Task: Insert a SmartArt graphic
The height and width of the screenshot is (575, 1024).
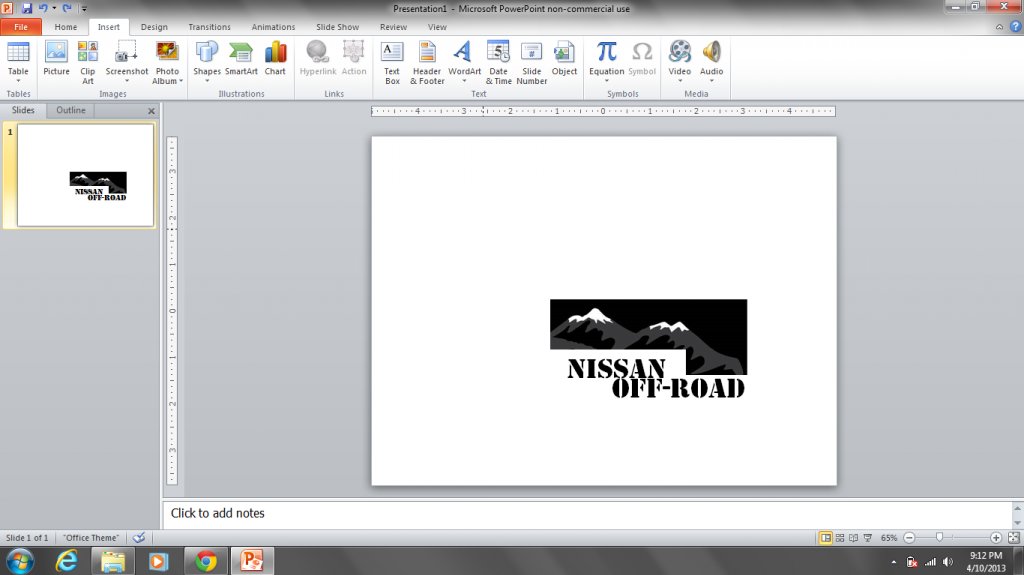Action: 241,59
